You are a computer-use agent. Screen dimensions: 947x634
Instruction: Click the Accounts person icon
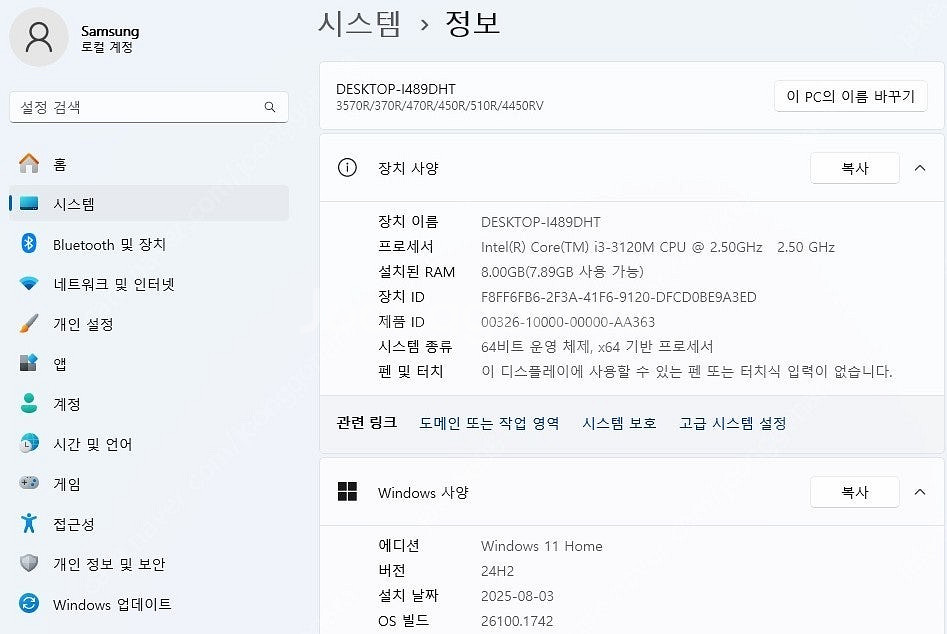click(28, 403)
